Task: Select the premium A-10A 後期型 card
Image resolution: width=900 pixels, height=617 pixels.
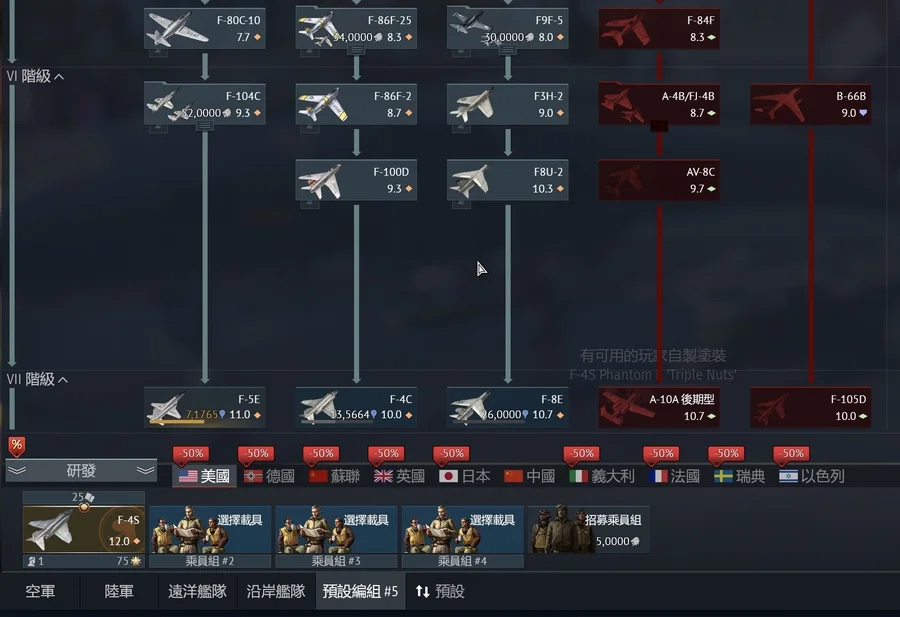Action: (659, 408)
